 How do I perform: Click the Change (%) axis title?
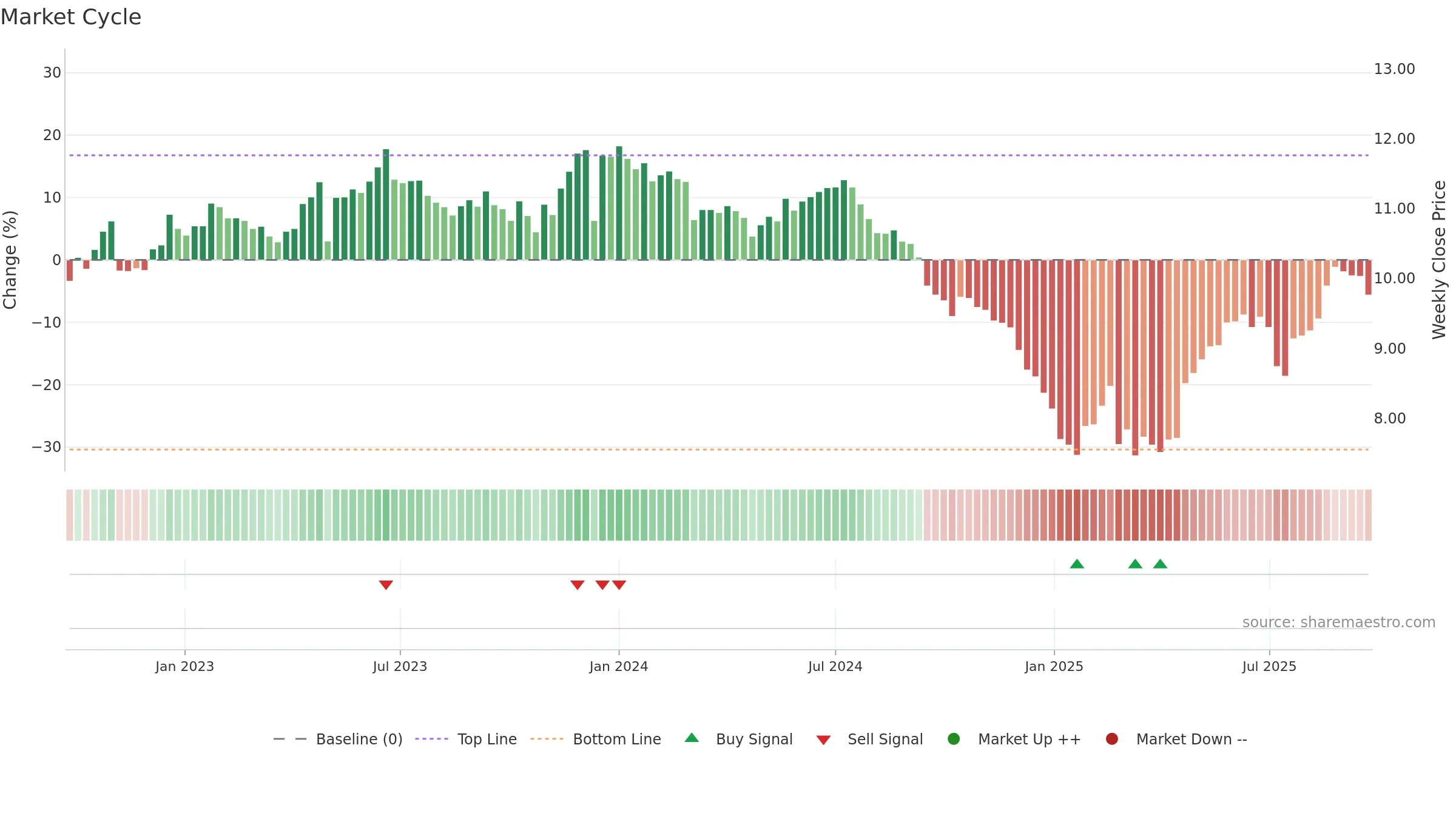coord(10,260)
